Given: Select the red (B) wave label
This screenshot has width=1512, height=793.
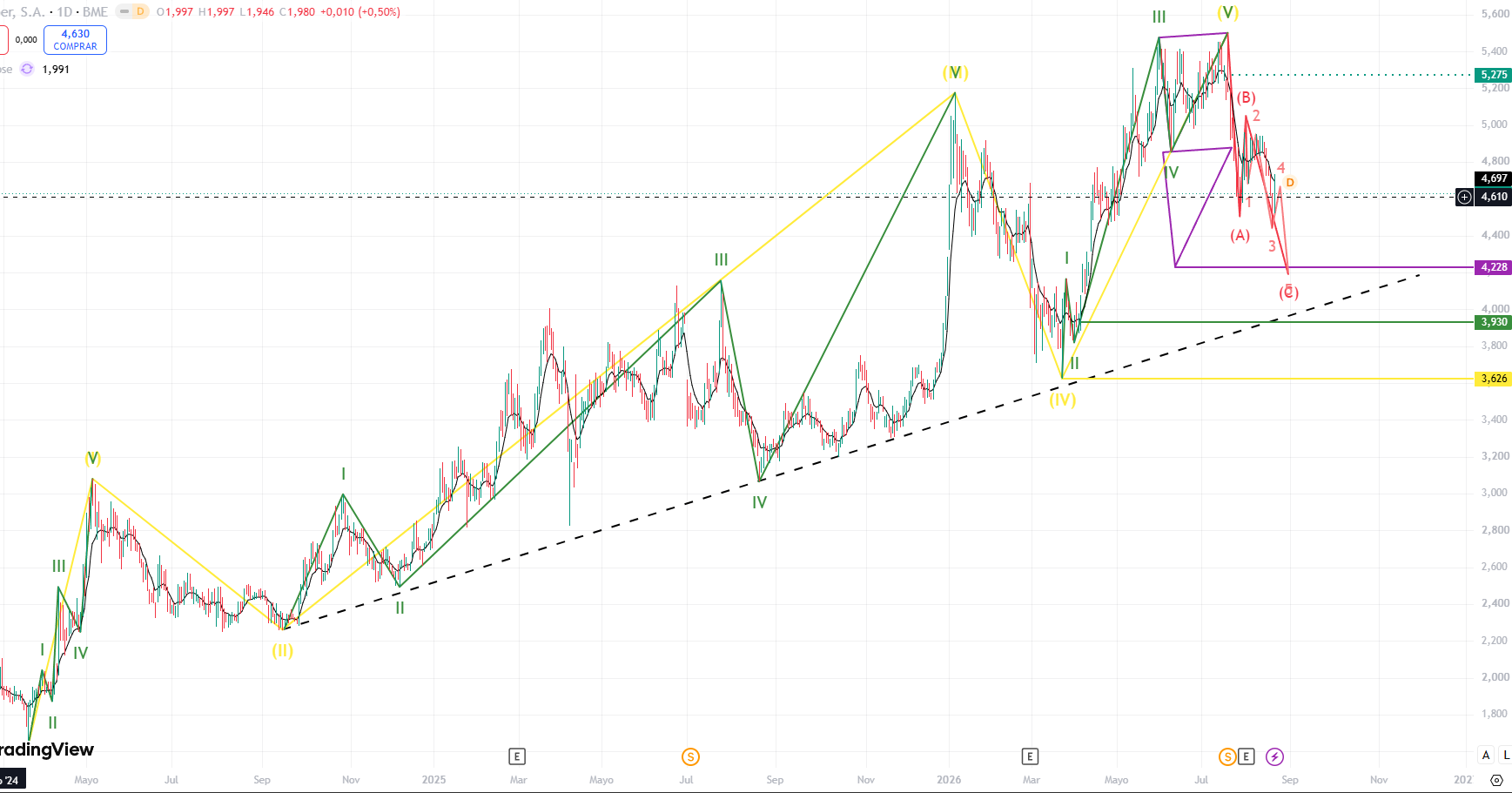Looking at the screenshot, I should (1247, 97).
